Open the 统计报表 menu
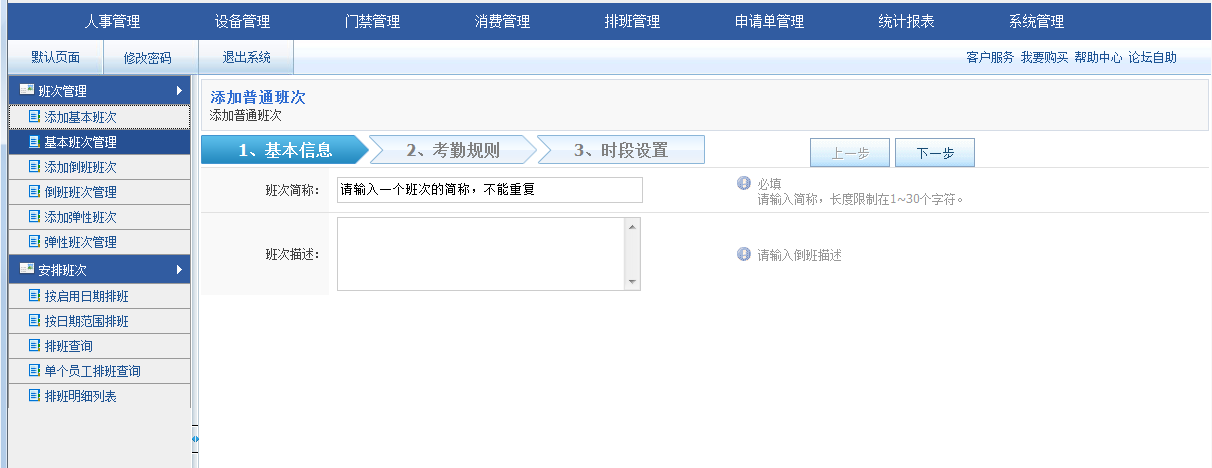The width and height of the screenshot is (1212, 468). point(906,22)
